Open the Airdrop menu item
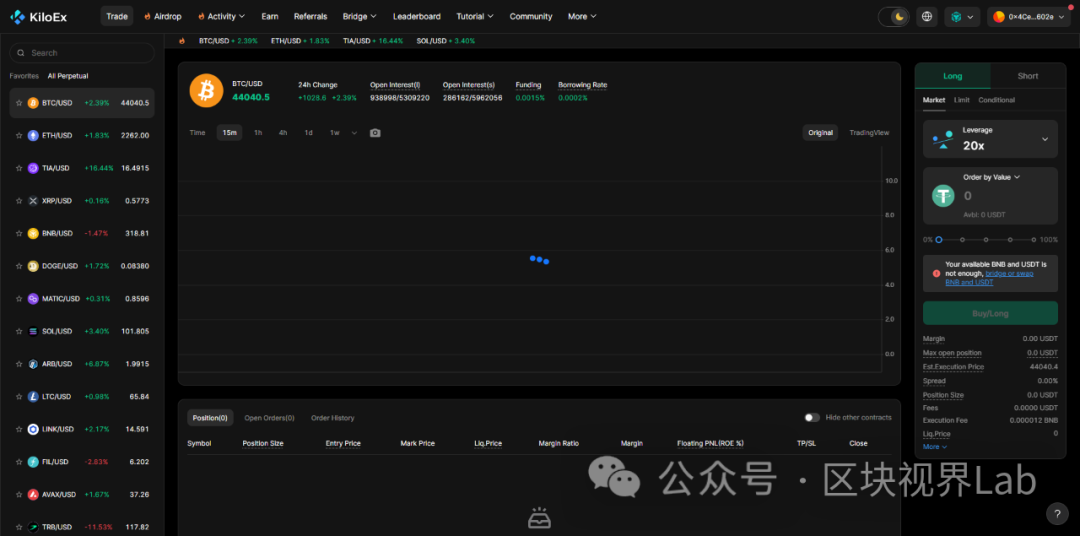 click(163, 17)
